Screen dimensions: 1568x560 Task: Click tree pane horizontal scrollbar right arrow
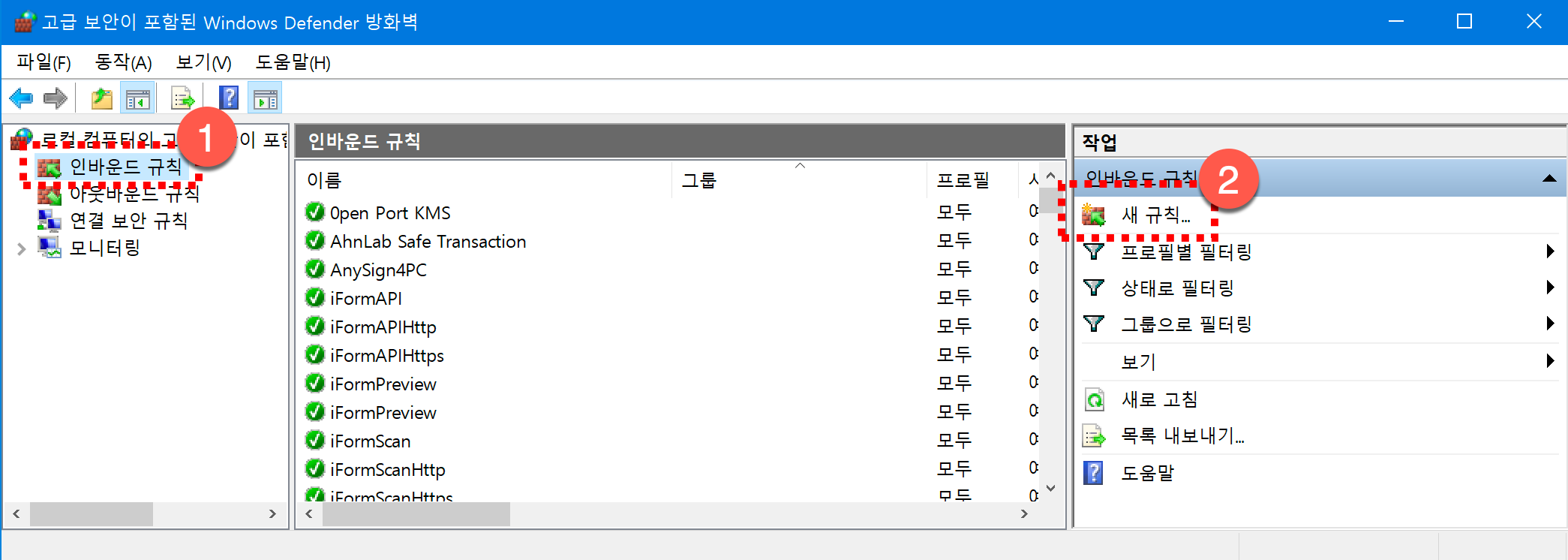coord(272,514)
